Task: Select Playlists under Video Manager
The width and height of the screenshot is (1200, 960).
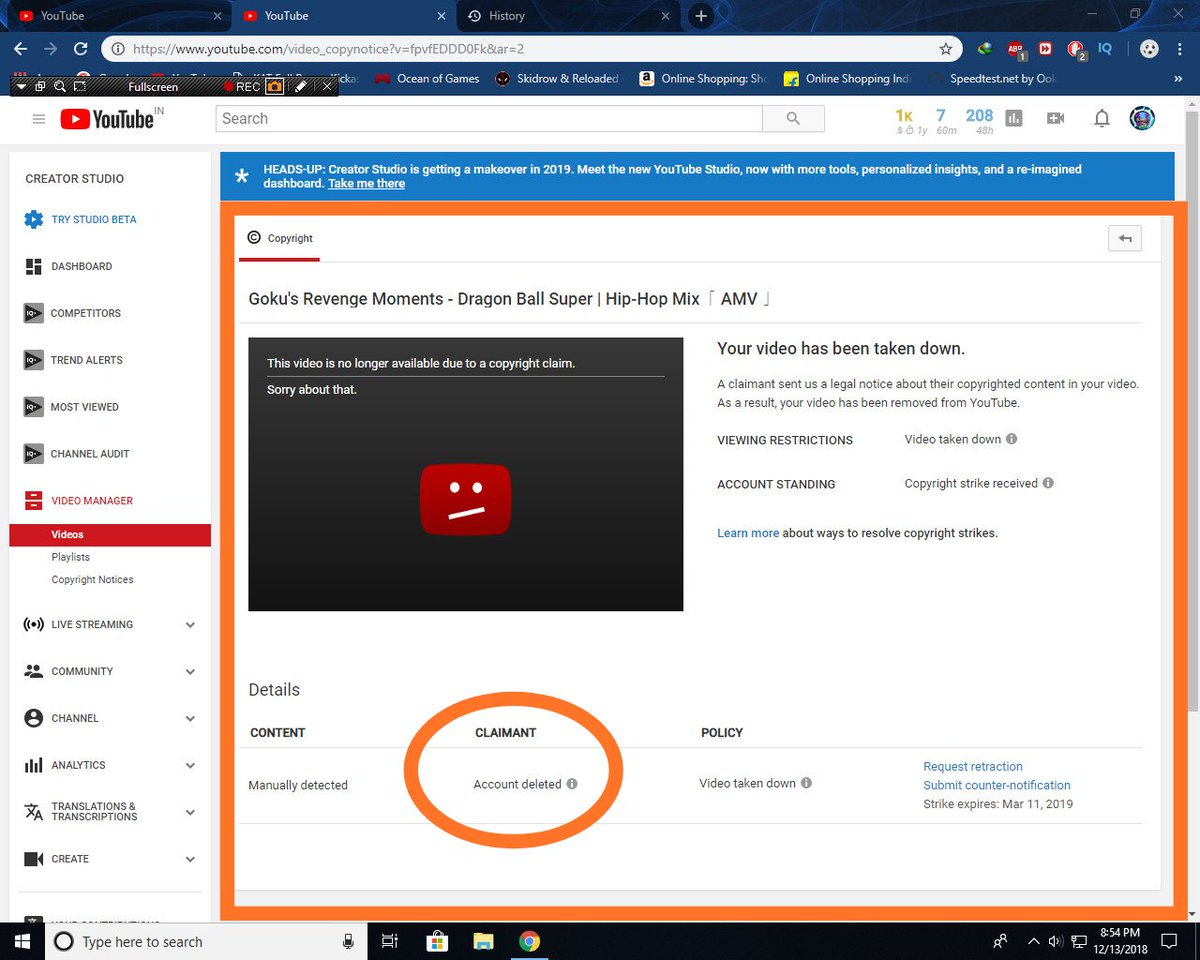Action: (71, 557)
